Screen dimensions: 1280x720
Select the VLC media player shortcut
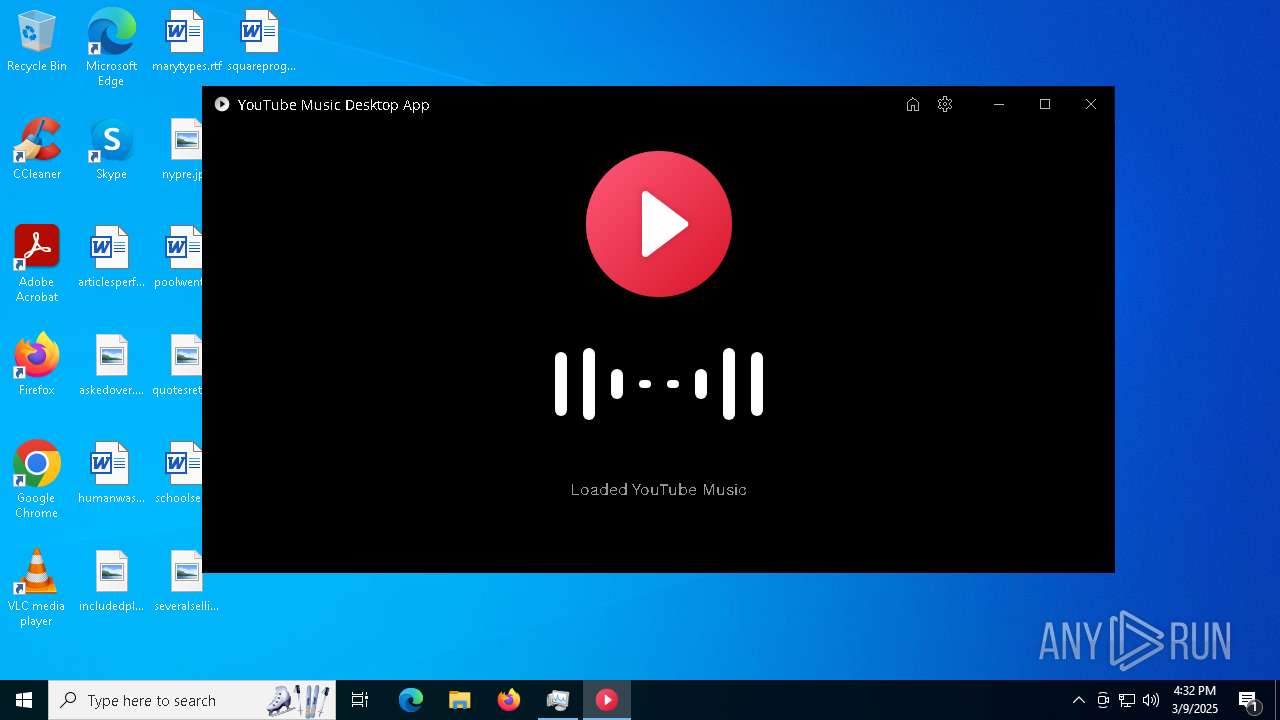(37, 588)
